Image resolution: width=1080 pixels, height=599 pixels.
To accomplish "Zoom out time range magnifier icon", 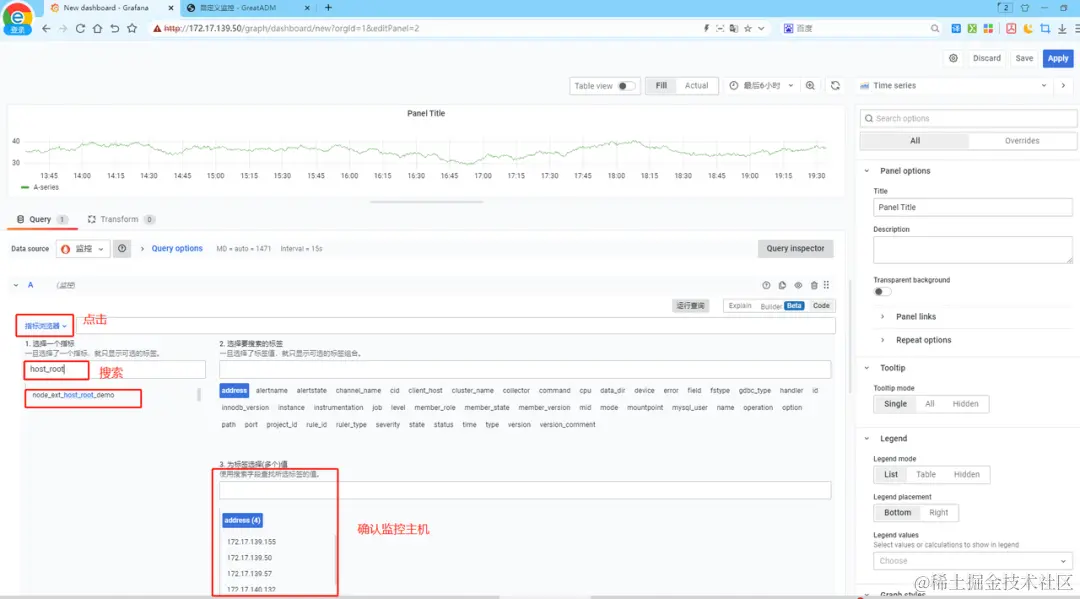I will click(810, 85).
